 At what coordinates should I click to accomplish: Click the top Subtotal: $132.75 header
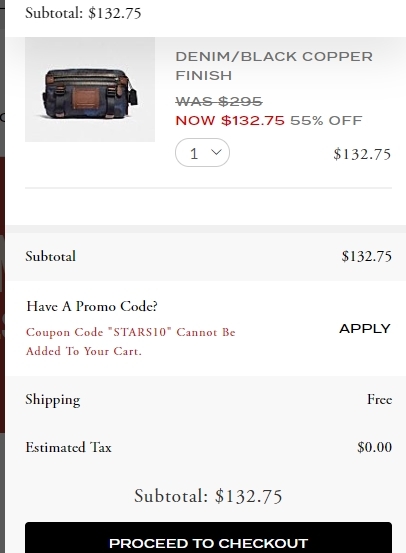click(x=83, y=13)
